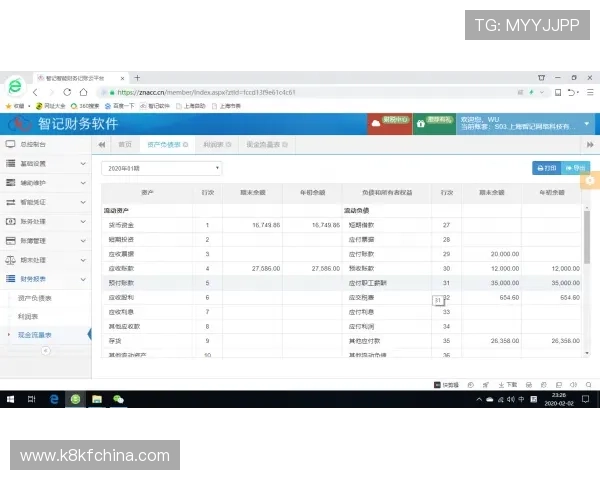
Task: Click the sound icon in browser status bar
Action: pos(573,385)
